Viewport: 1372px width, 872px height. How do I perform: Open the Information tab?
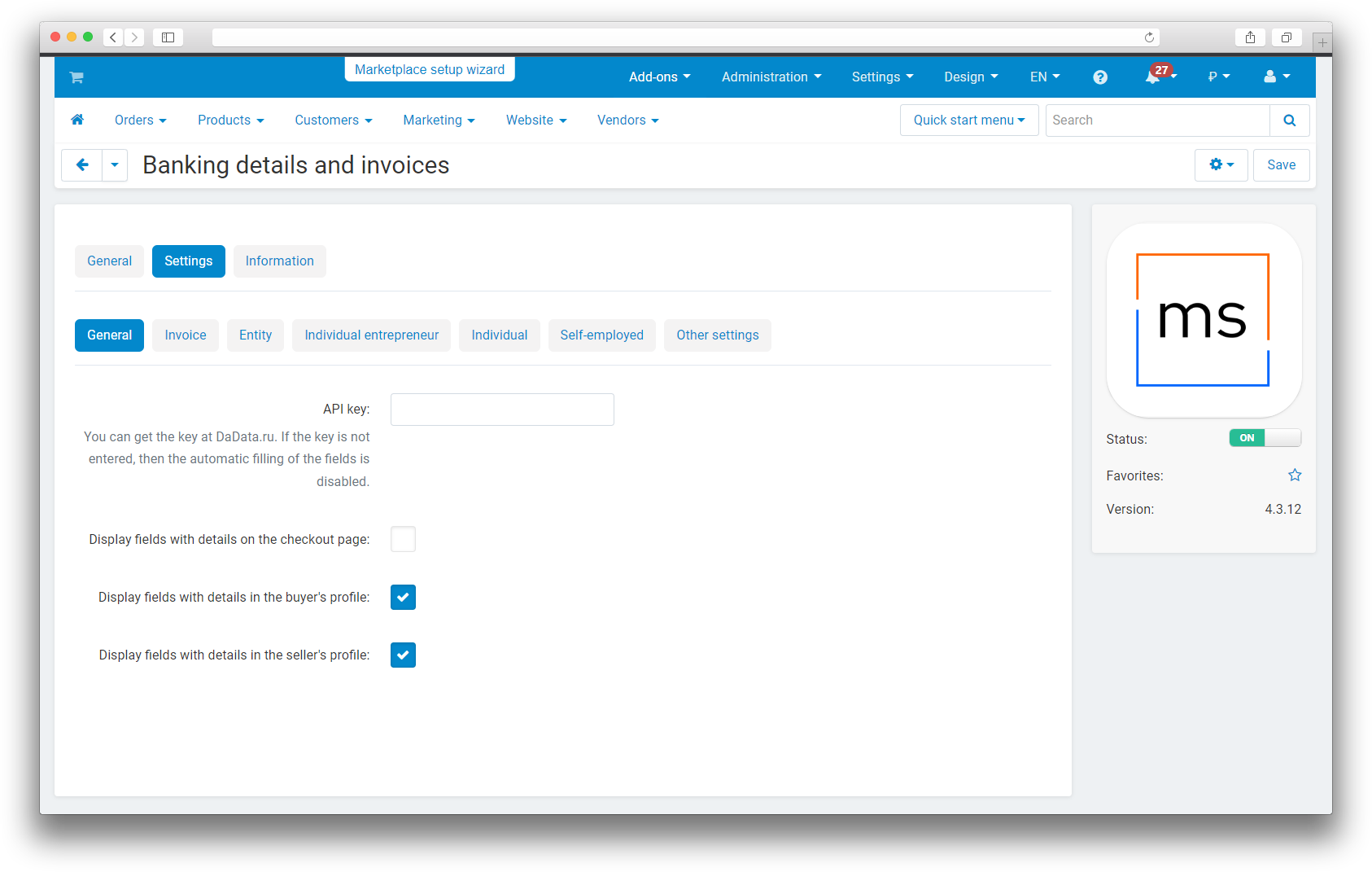(279, 261)
